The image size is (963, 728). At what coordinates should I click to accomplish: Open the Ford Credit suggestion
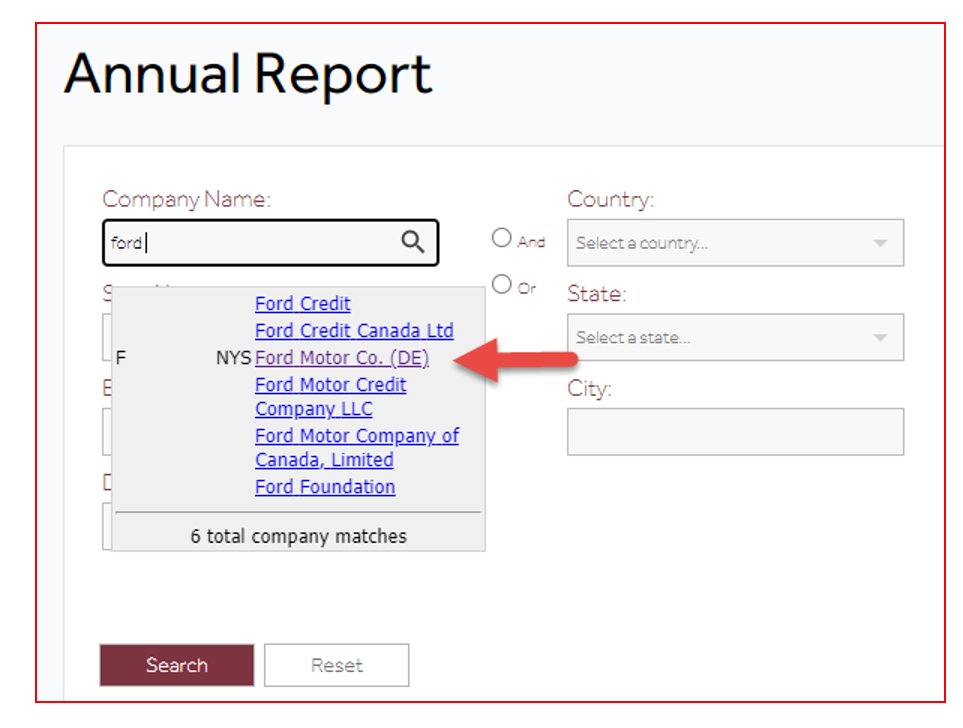tap(303, 303)
